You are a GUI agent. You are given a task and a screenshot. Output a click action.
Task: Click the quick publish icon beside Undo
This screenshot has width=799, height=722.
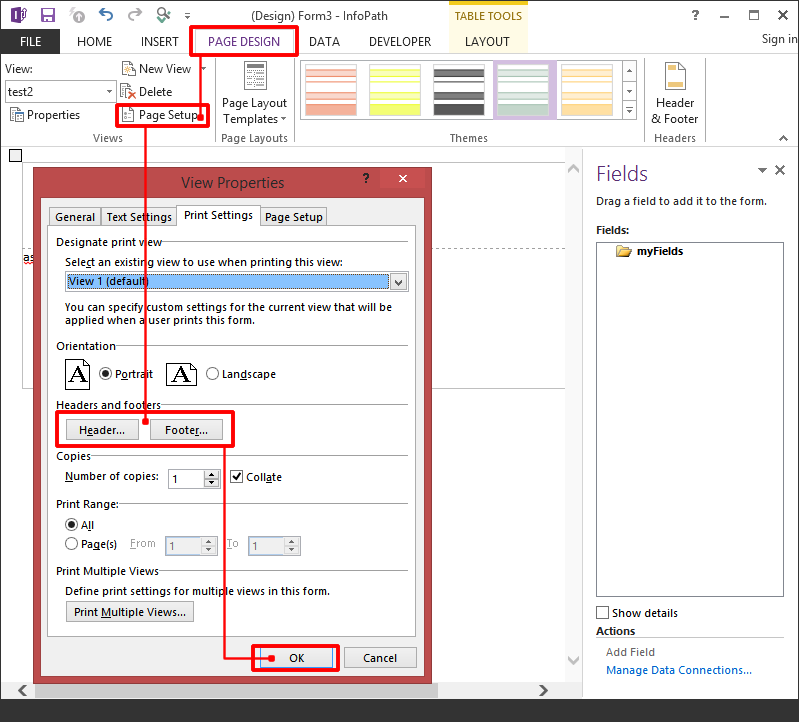[x=77, y=15]
